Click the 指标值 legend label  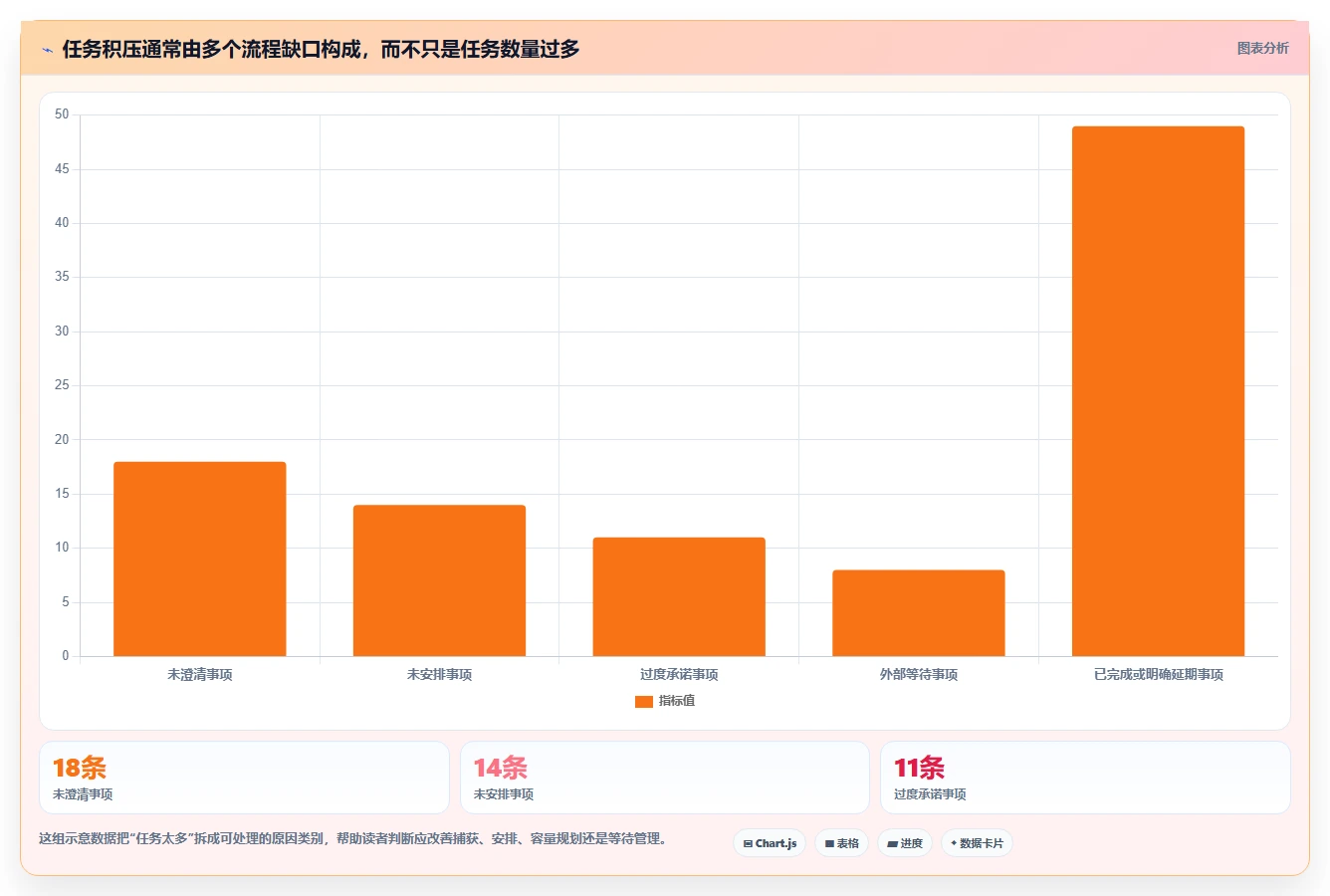pyautogui.click(x=677, y=701)
